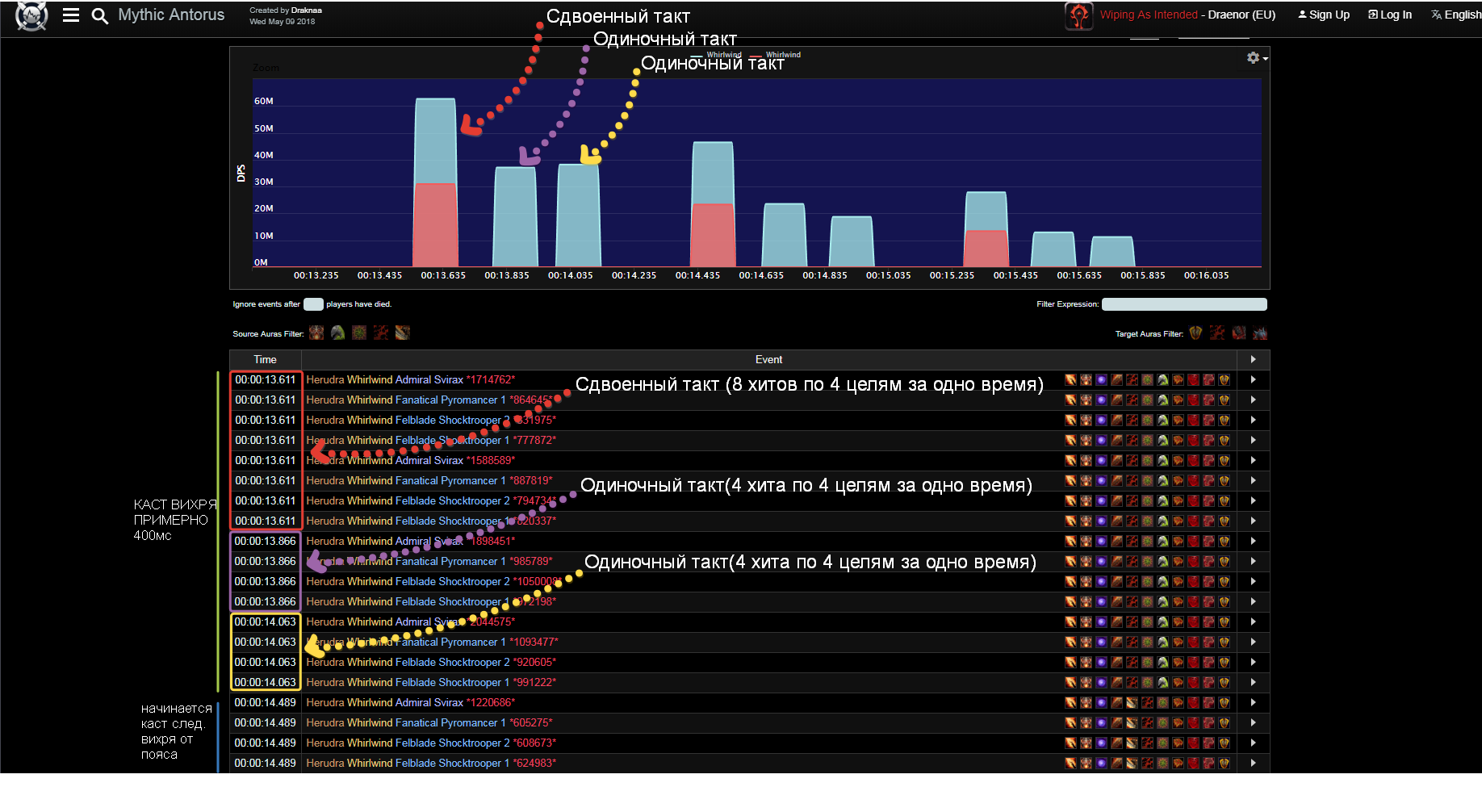
Task: Click the search magnifier icon
Action: pyautogui.click(x=99, y=15)
